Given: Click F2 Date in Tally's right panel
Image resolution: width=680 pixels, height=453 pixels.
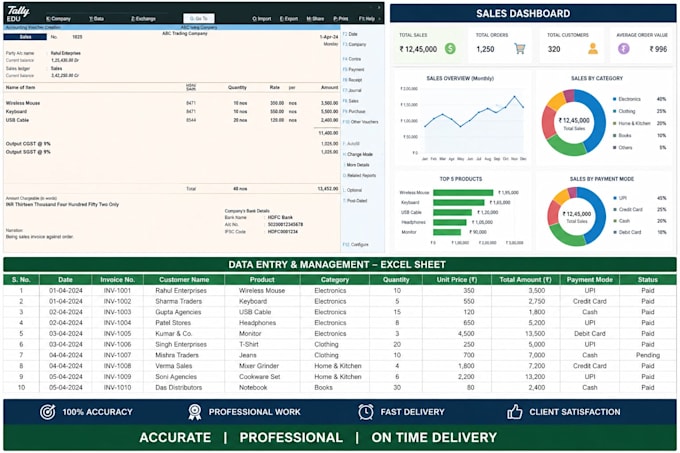Looking at the screenshot, I should click(350, 34).
